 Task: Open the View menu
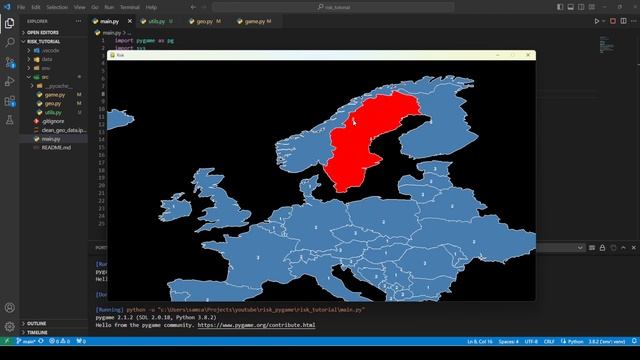(x=80, y=7)
